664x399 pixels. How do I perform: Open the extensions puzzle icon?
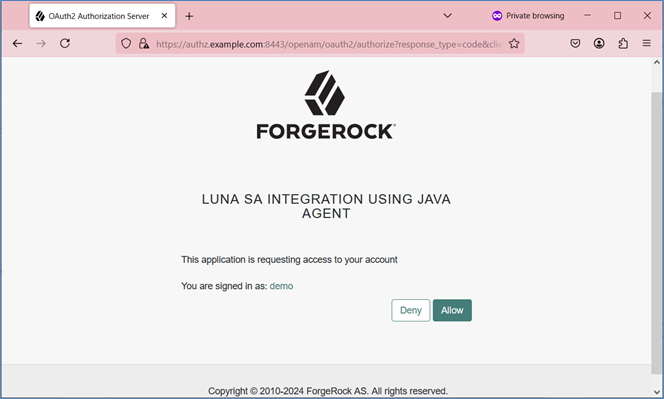(623, 43)
